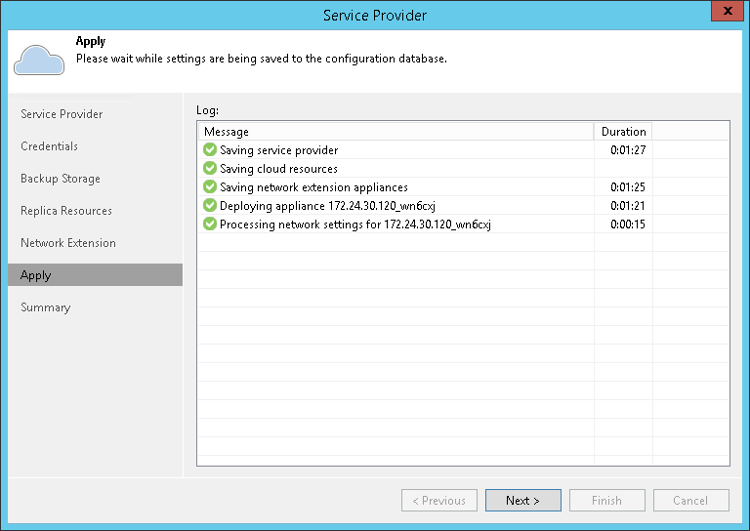The width and height of the screenshot is (750, 531).
Task: Click success icon for Saving cloud resources
Action: tap(210, 169)
